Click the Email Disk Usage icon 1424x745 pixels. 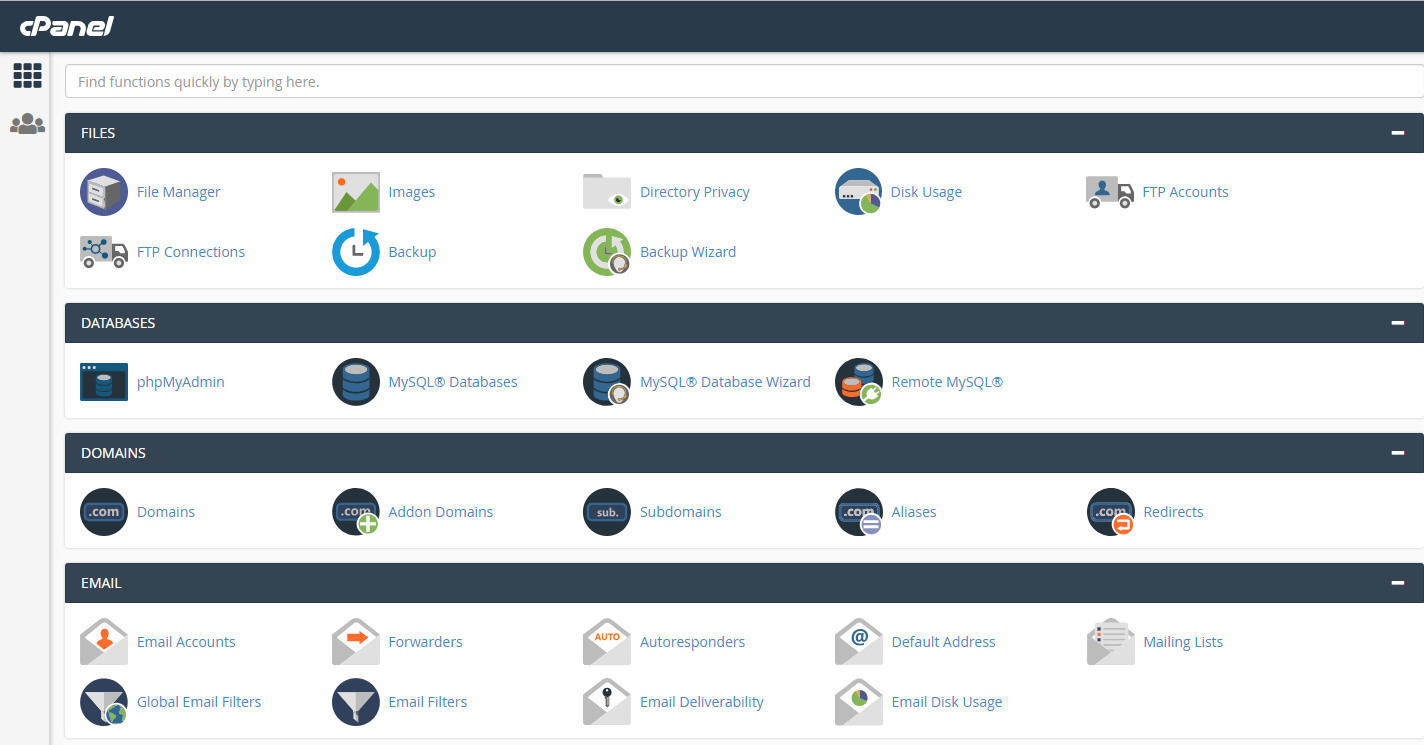pyautogui.click(x=859, y=702)
